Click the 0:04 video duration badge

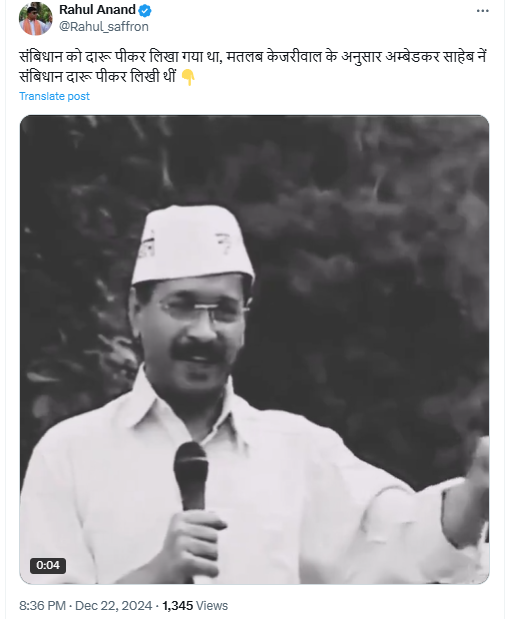coord(48,565)
